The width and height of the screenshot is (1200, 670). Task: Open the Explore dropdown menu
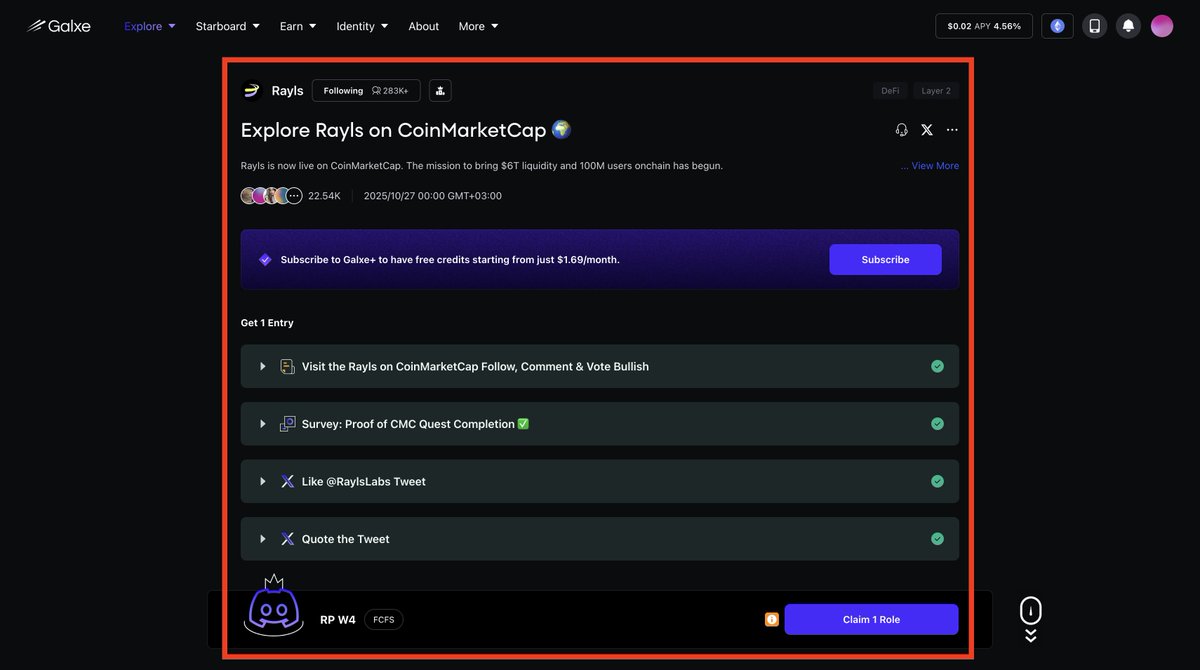pos(150,26)
